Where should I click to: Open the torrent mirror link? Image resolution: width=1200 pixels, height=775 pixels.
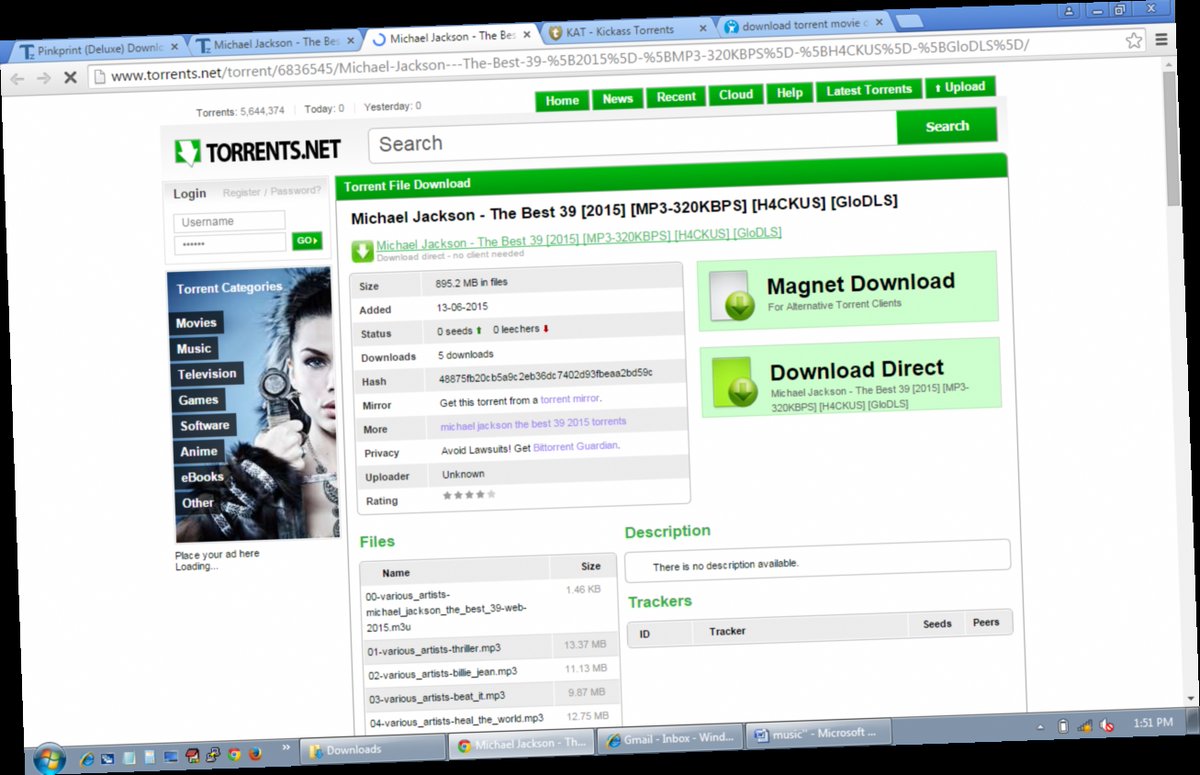tap(570, 398)
